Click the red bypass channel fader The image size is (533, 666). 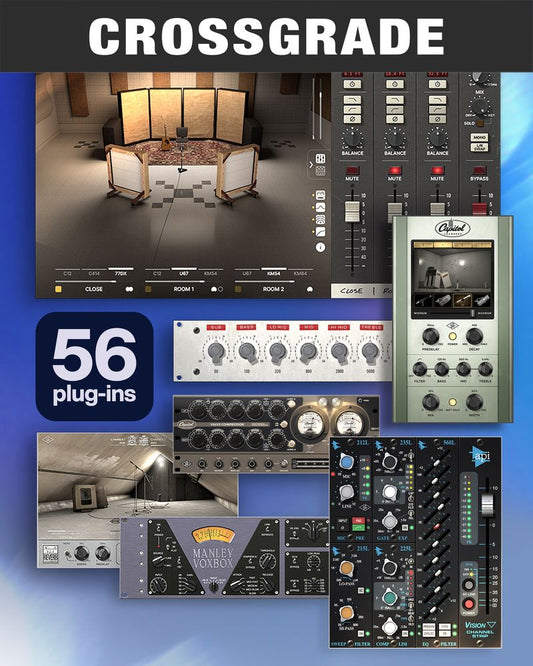point(479,210)
